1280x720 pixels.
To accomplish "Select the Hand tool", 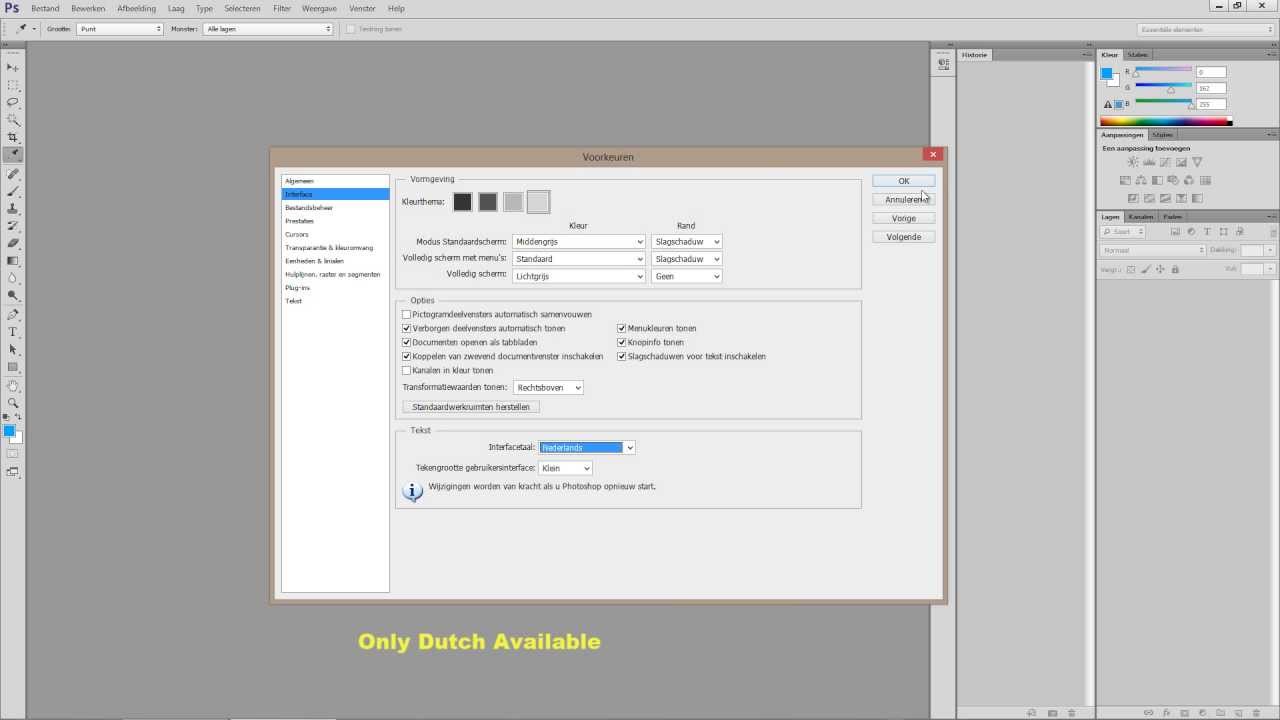I will point(13,385).
